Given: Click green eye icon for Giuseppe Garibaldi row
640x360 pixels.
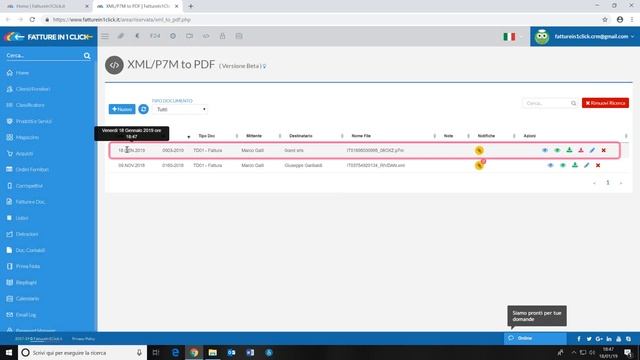Looking at the screenshot, I should pyautogui.click(x=563, y=165).
